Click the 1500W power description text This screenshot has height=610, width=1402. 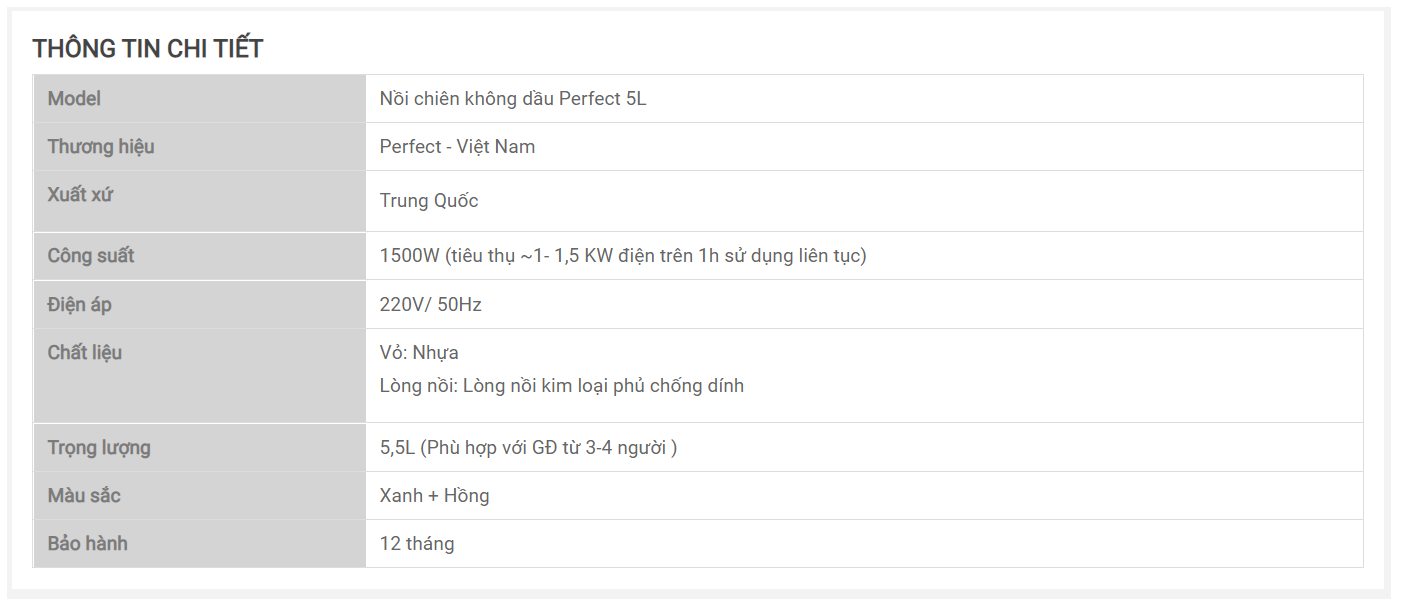click(x=623, y=256)
